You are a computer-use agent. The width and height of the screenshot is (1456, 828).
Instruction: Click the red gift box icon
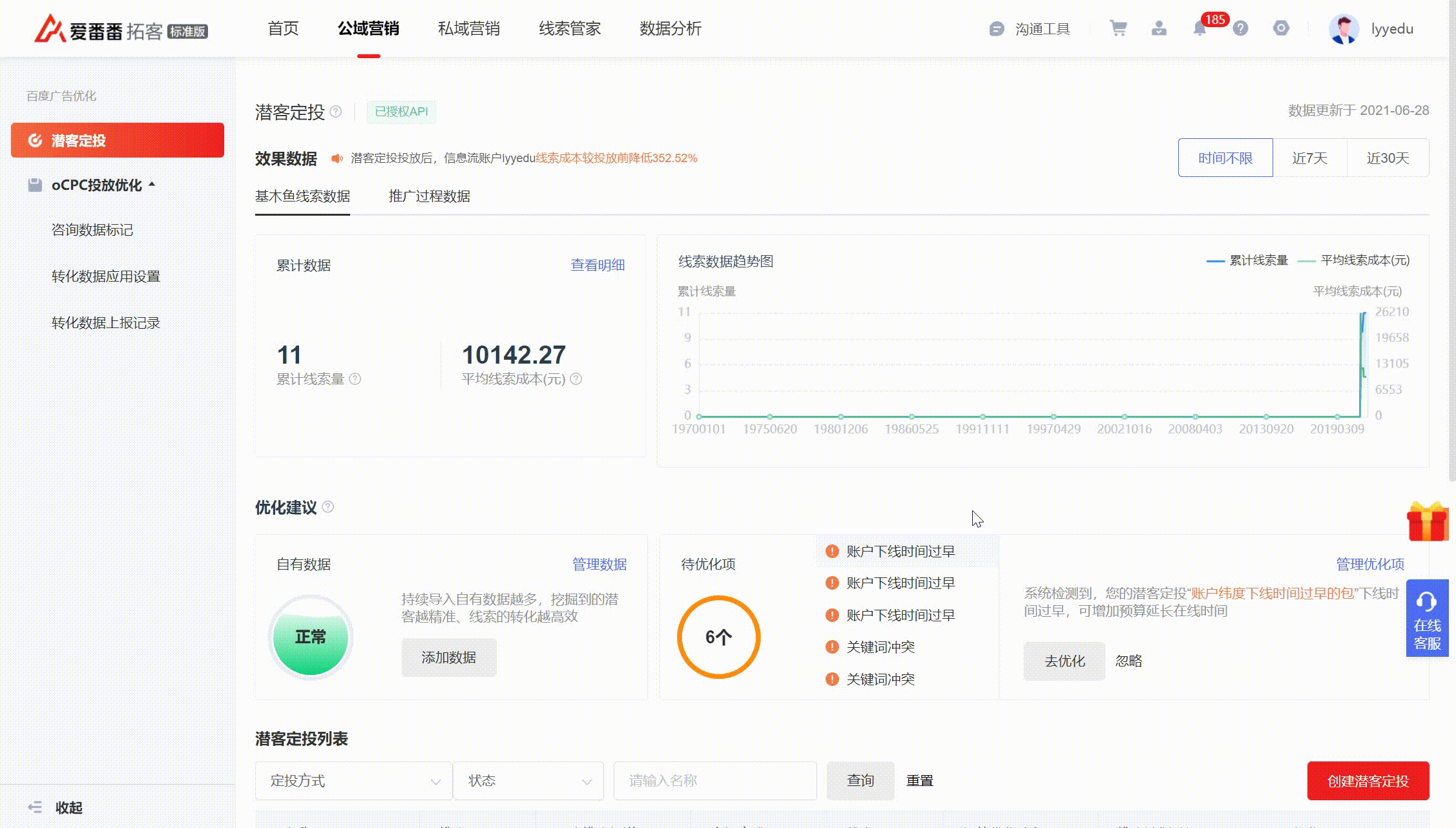1428,521
